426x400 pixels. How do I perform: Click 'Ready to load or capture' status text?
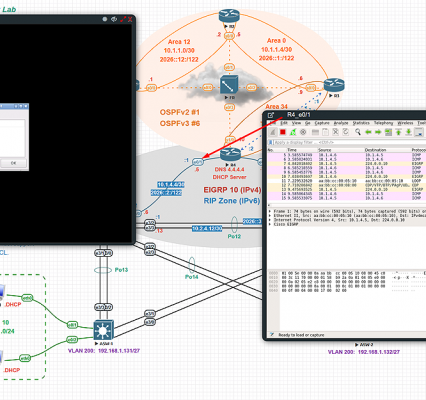(x=301, y=335)
